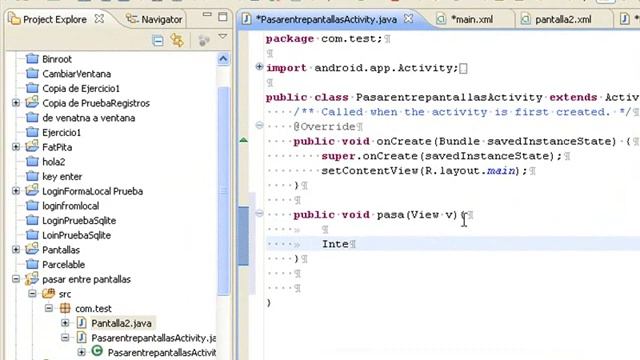Image resolution: width=640 pixels, height=360 pixels.
Task: Select the hola2 project
Action: [53, 162]
